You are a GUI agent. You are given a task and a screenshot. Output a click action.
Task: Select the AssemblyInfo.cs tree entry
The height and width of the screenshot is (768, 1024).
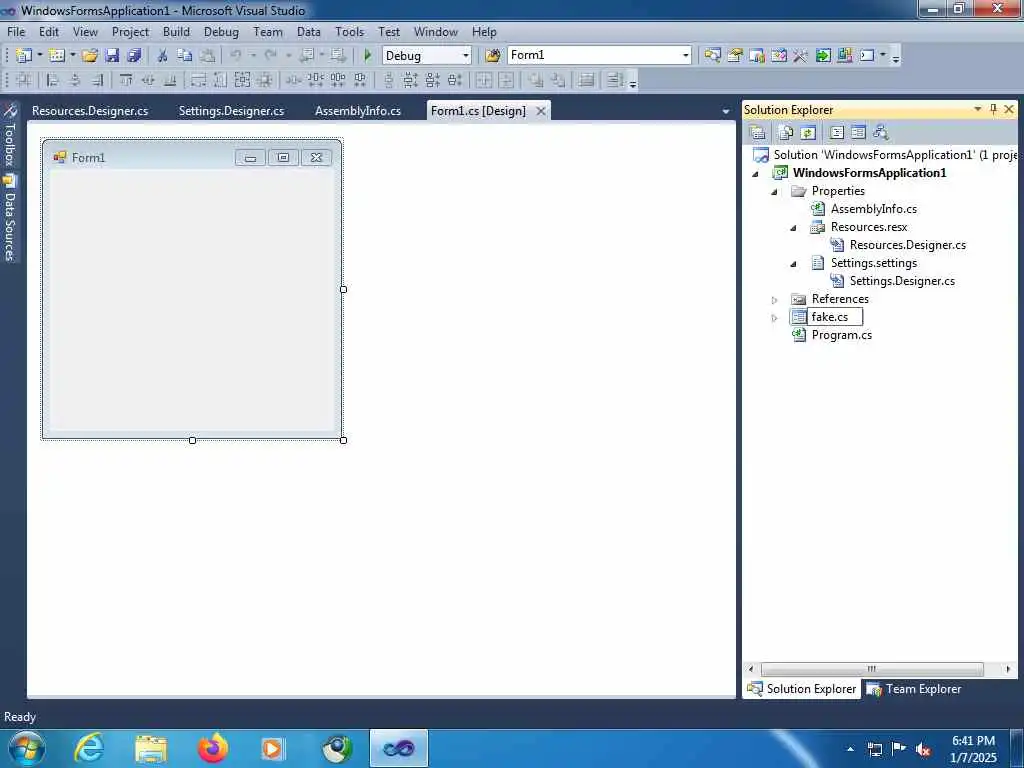[x=873, y=208]
